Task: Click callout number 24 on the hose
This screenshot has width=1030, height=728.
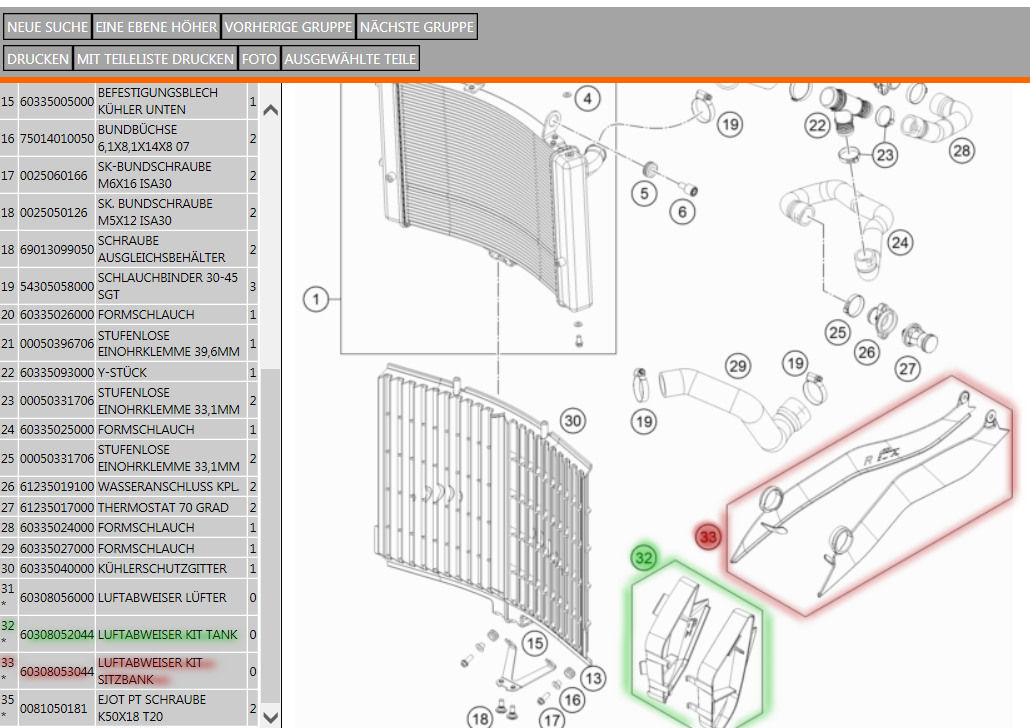Action: 900,242
